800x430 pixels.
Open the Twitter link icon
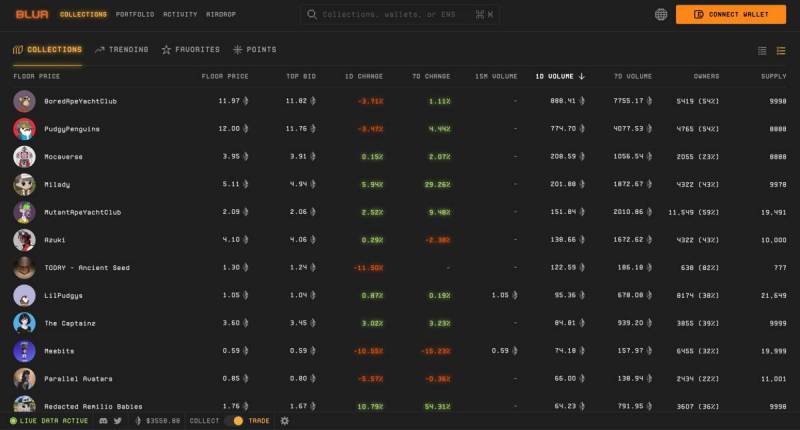[118, 421]
